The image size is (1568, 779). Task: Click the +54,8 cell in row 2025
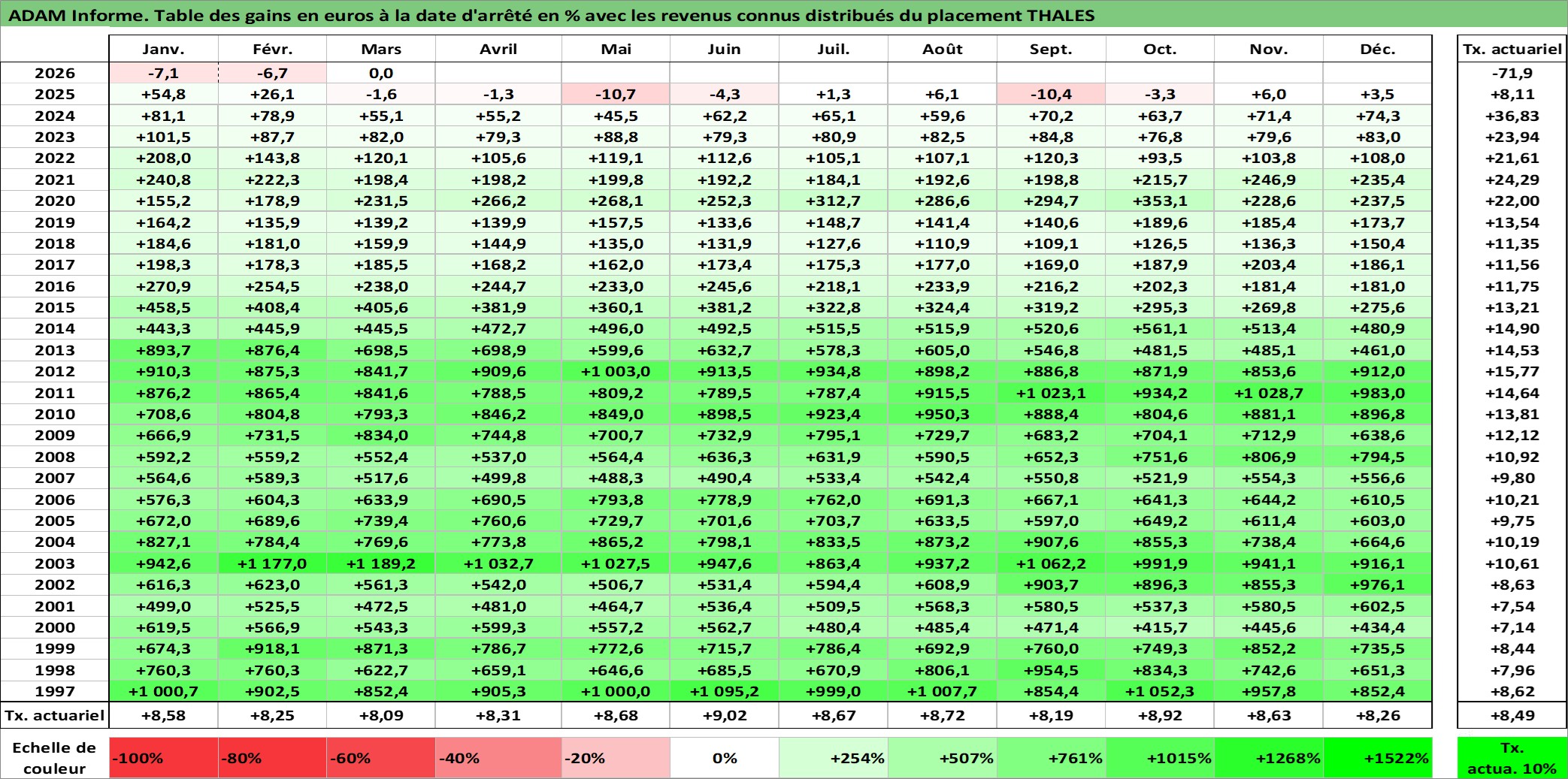pyautogui.click(x=164, y=94)
